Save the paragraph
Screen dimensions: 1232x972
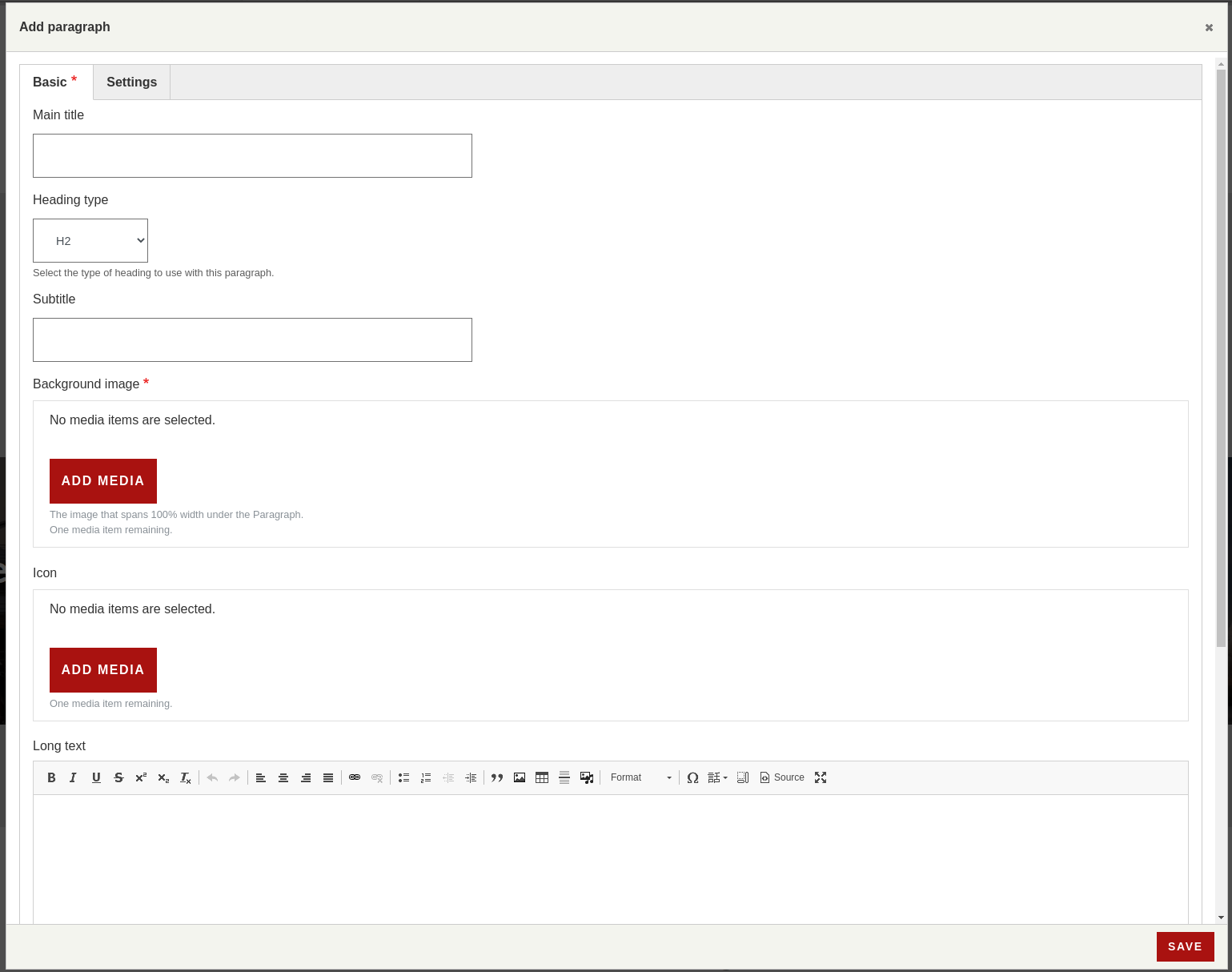click(x=1186, y=946)
